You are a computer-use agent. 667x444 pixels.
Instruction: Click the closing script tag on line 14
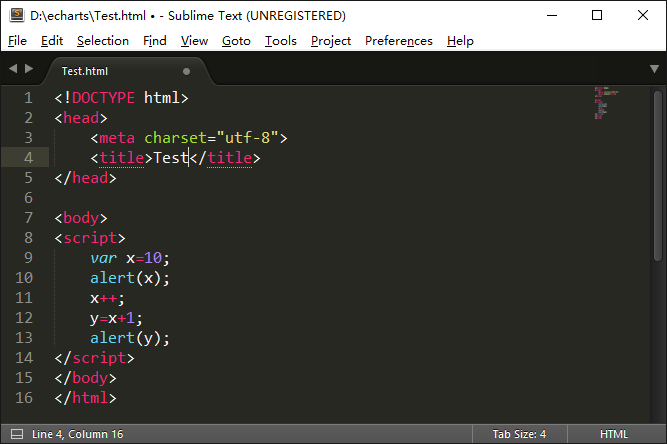pos(94,358)
